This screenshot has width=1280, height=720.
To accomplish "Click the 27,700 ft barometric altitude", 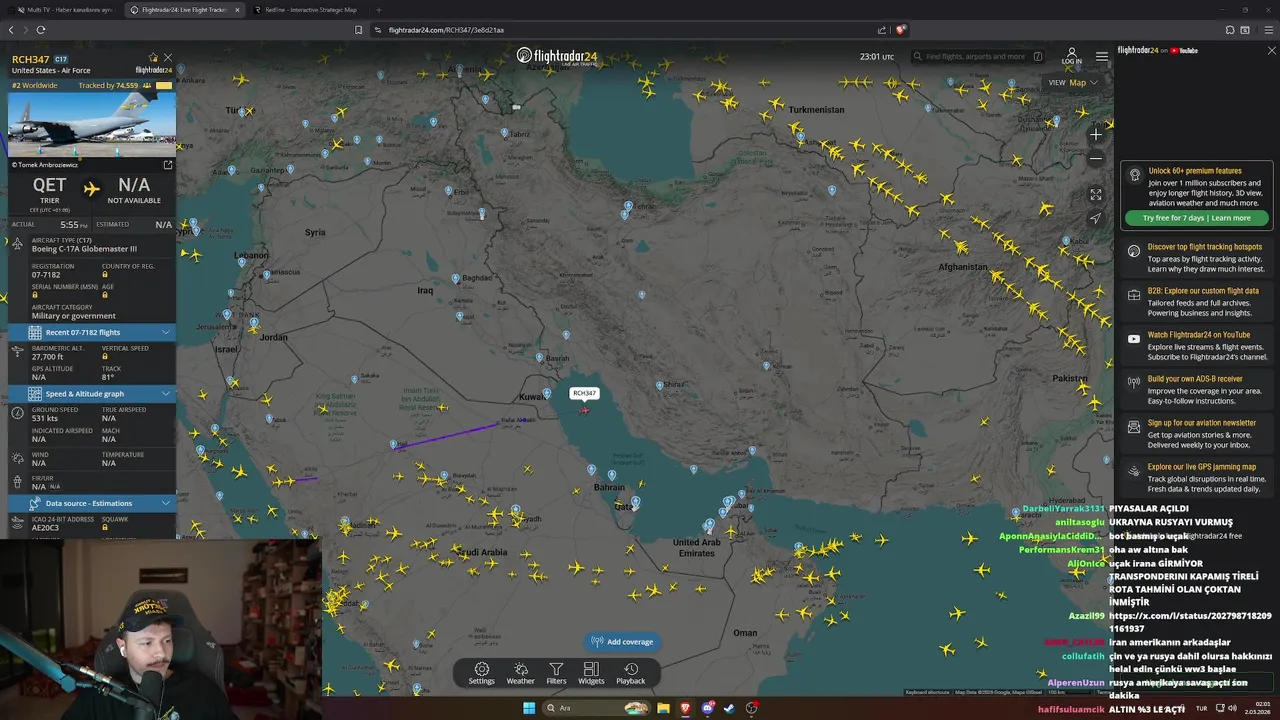I will click(47, 356).
